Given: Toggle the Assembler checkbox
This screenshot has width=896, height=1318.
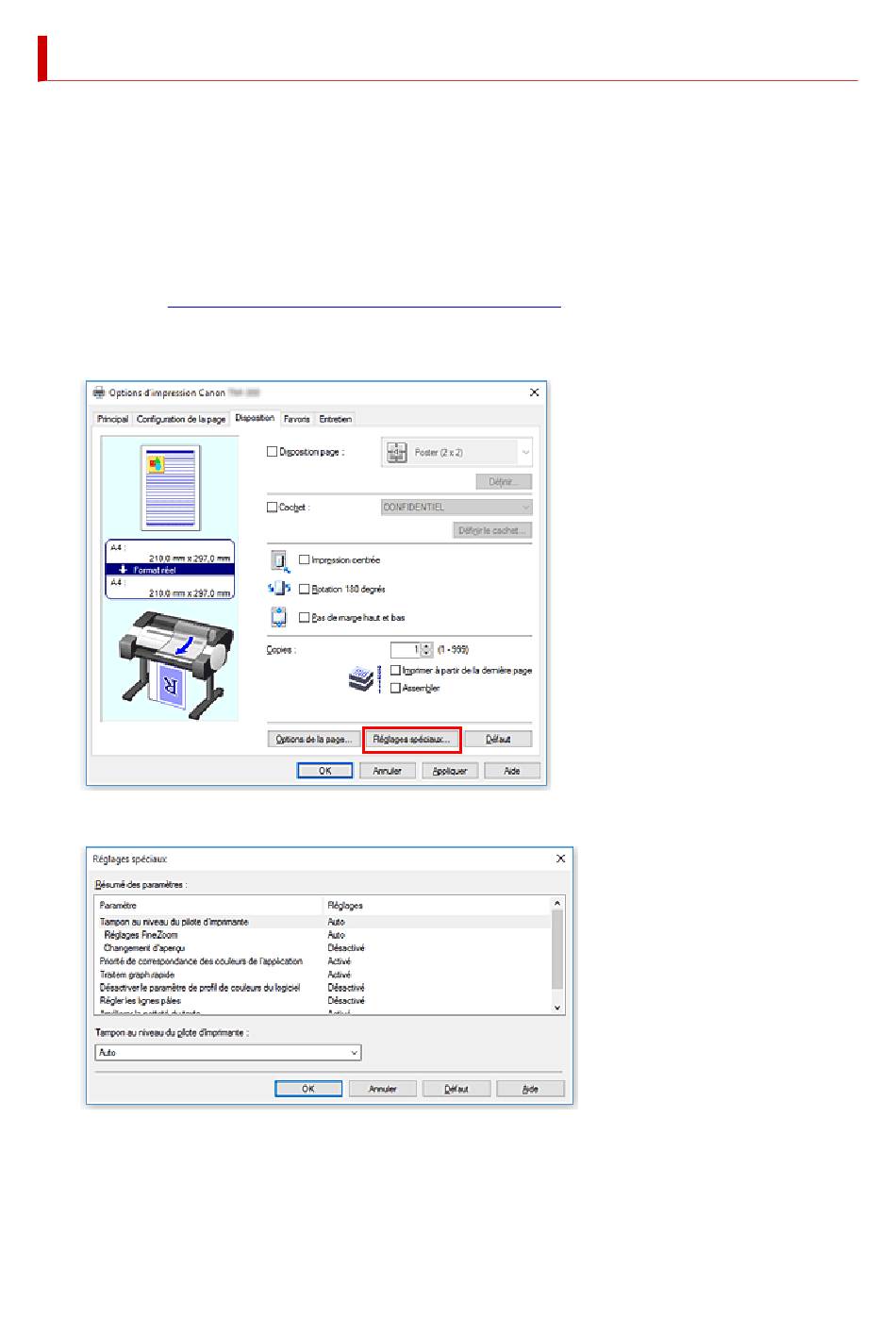Looking at the screenshot, I should (x=396, y=689).
